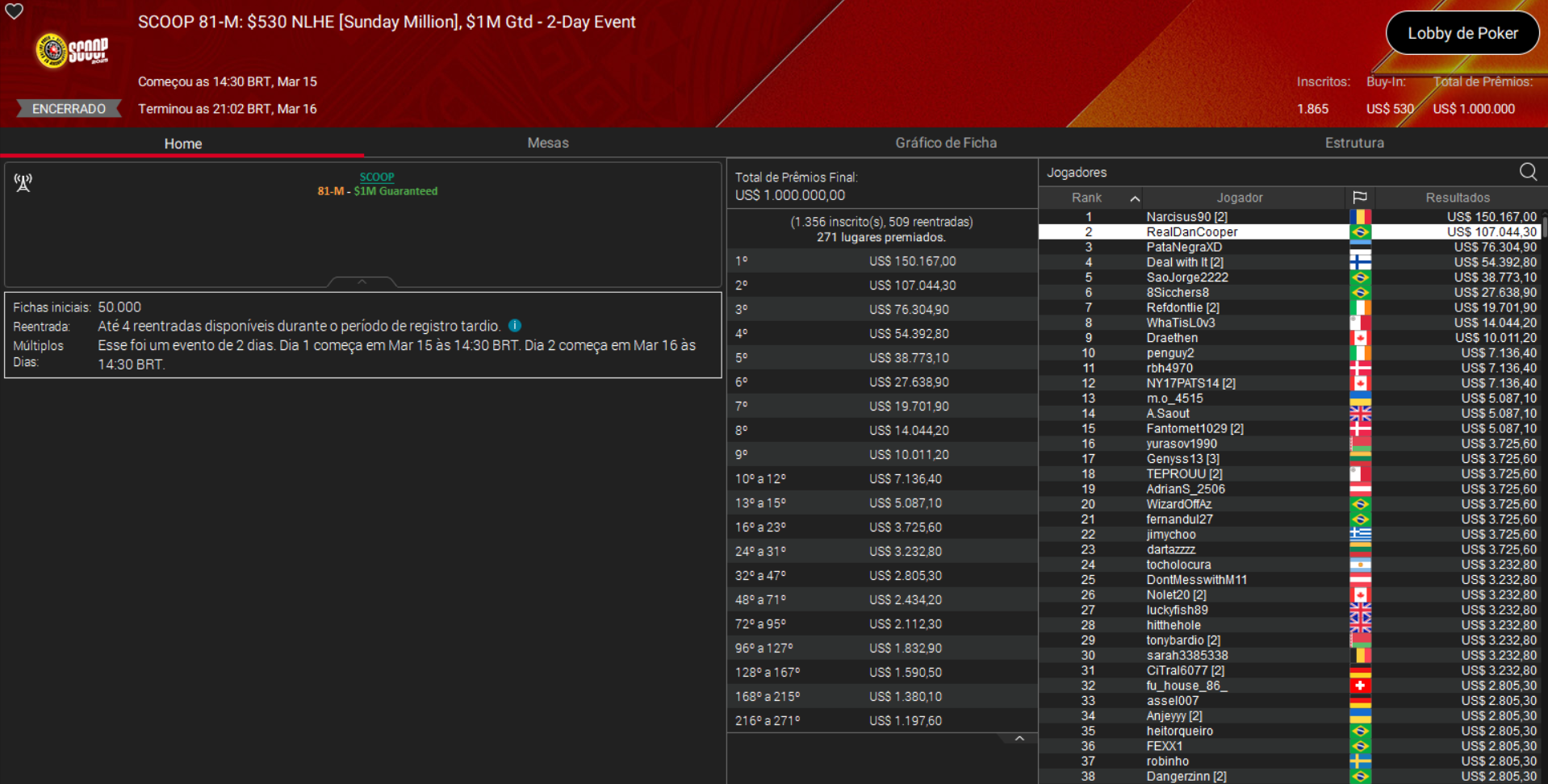This screenshot has width=1548, height=784.
Task: Open the reentry info tooltip icon
Action: click(x=515, y=326)
